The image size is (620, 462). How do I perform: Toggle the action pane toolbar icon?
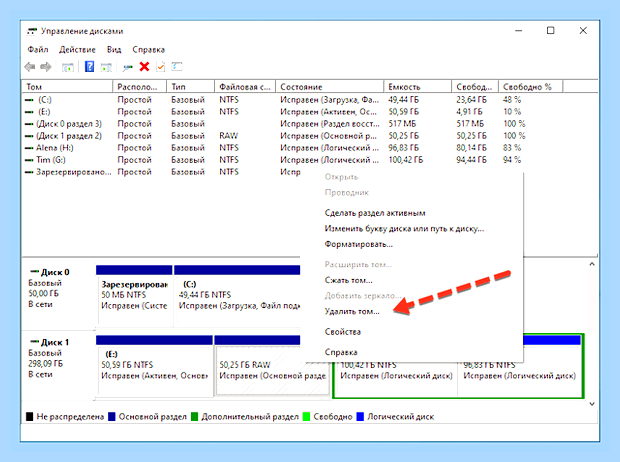[106, 67]
